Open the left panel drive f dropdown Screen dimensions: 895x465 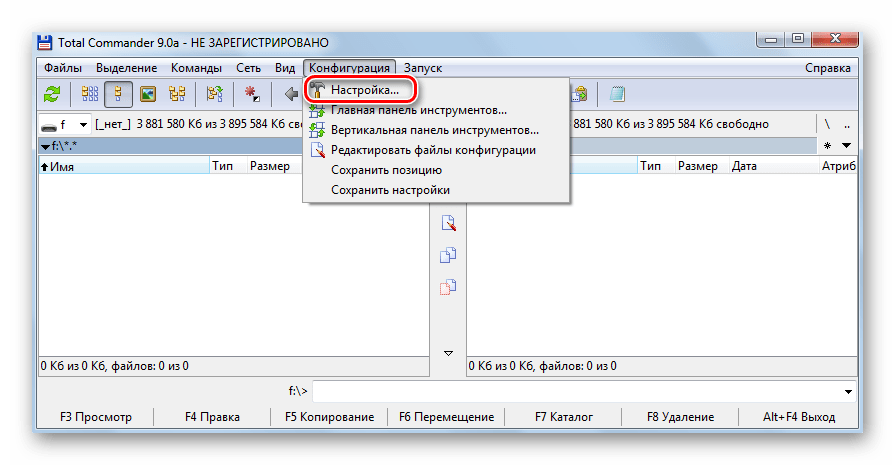83,124
